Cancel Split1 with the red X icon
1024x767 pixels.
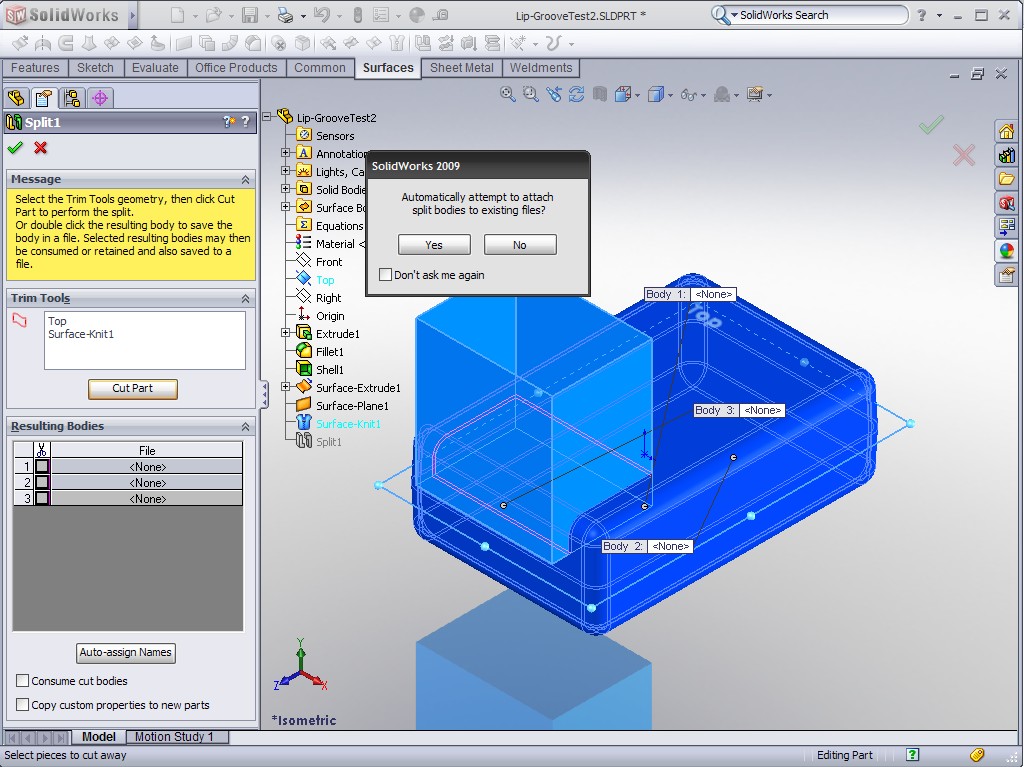[x=41, y=148]
